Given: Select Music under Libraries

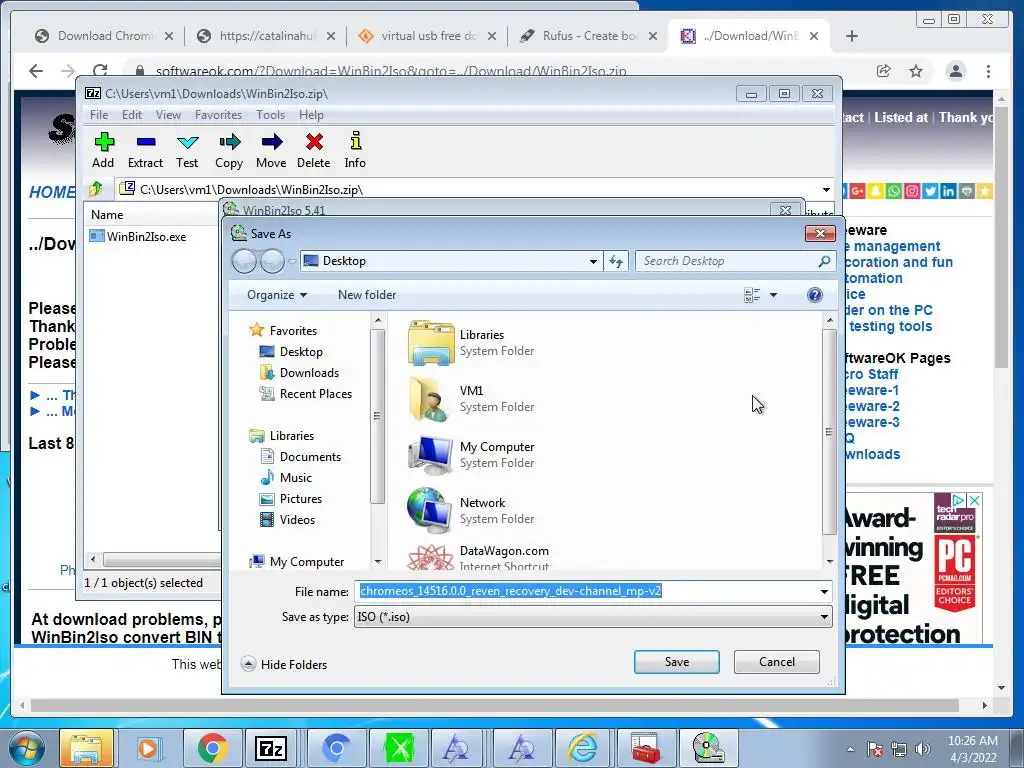Looking at the screenshot, I should pyautogui.click(x=286, y=478).
